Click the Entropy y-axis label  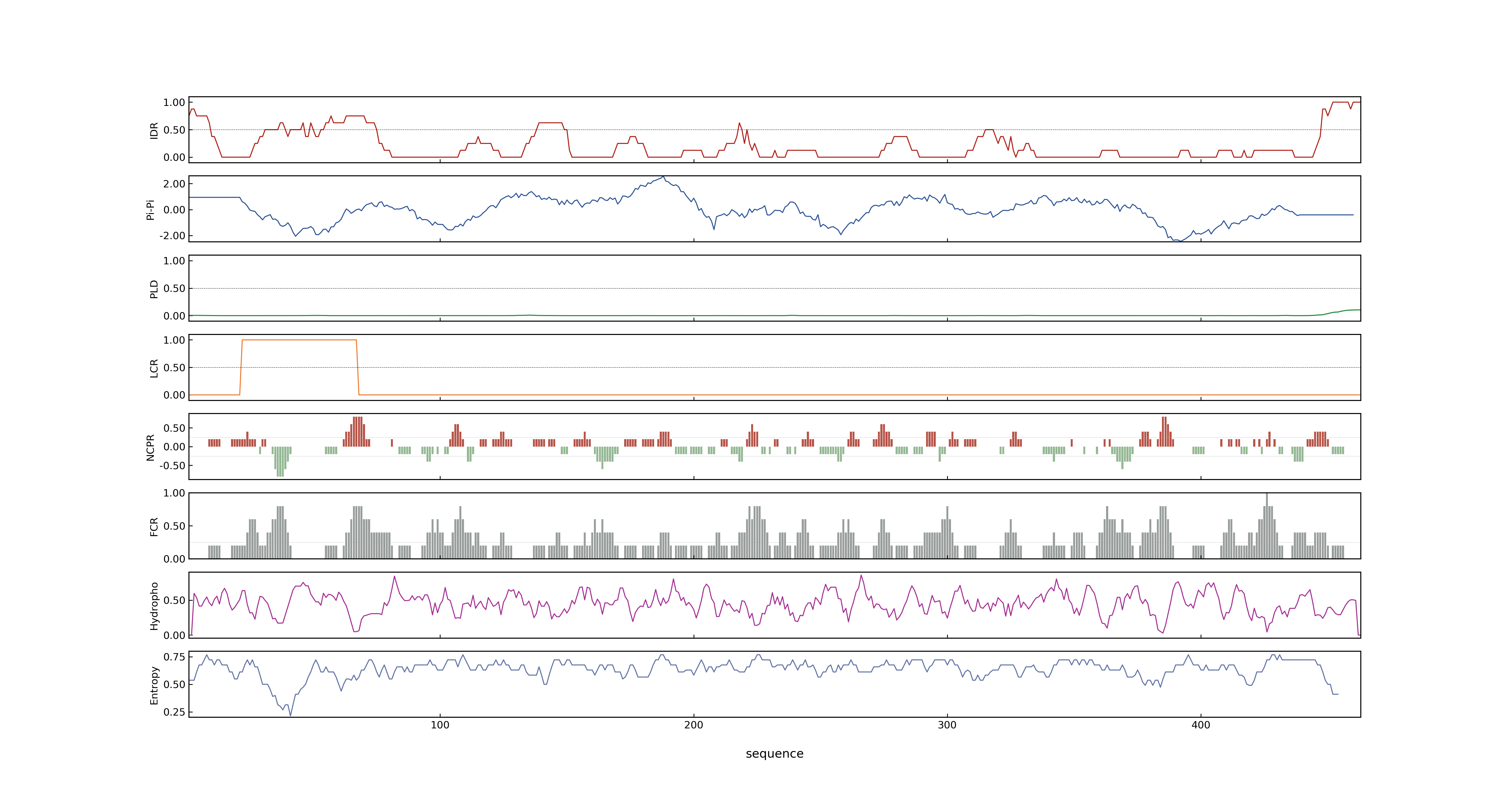click(x=154, y=685)
